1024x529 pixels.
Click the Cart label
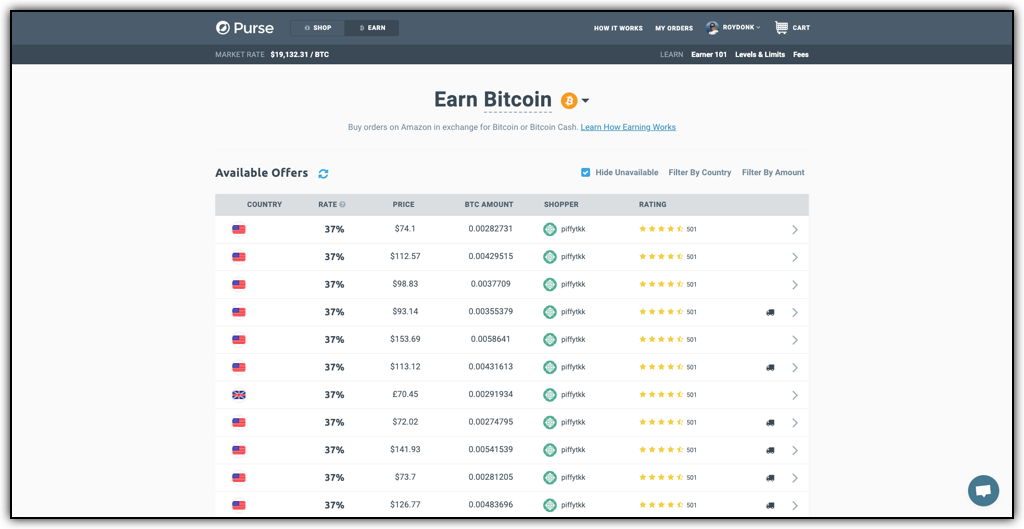(x=801, y=28)
